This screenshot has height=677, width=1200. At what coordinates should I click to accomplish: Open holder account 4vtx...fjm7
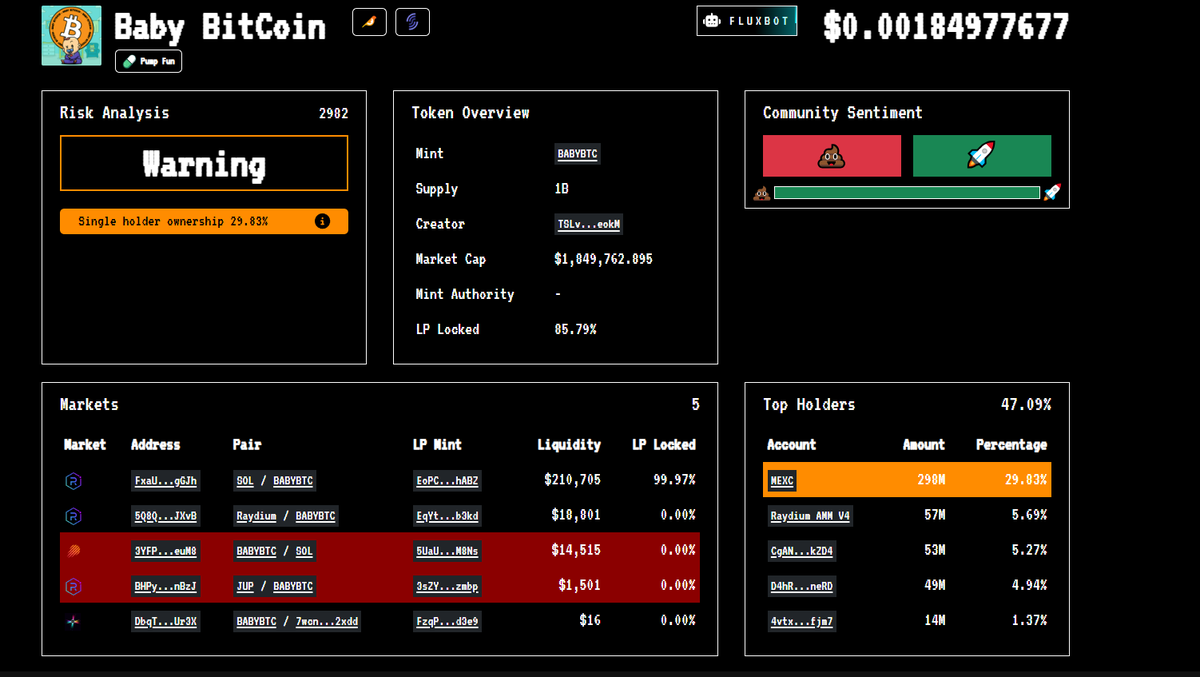(x=802, y=621)
